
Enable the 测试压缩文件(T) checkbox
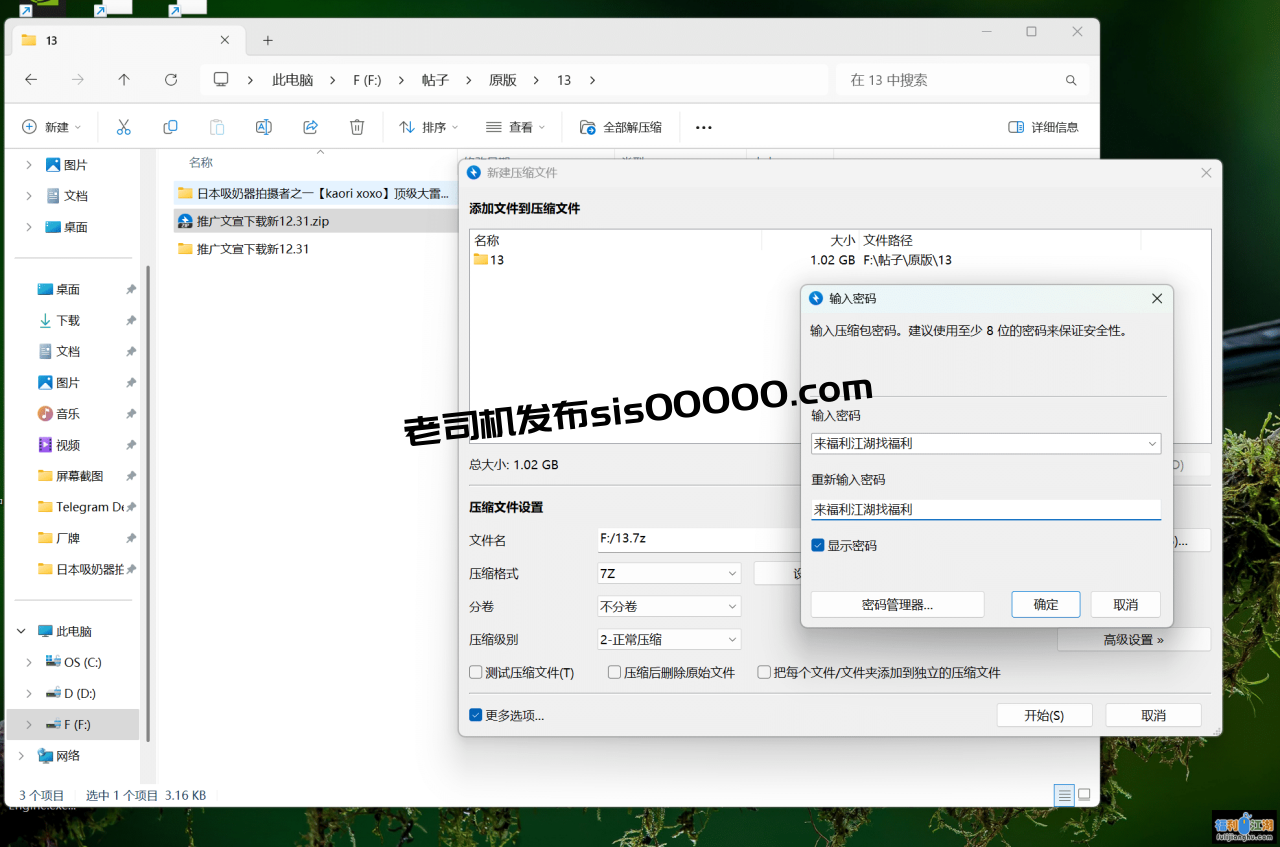476,673
